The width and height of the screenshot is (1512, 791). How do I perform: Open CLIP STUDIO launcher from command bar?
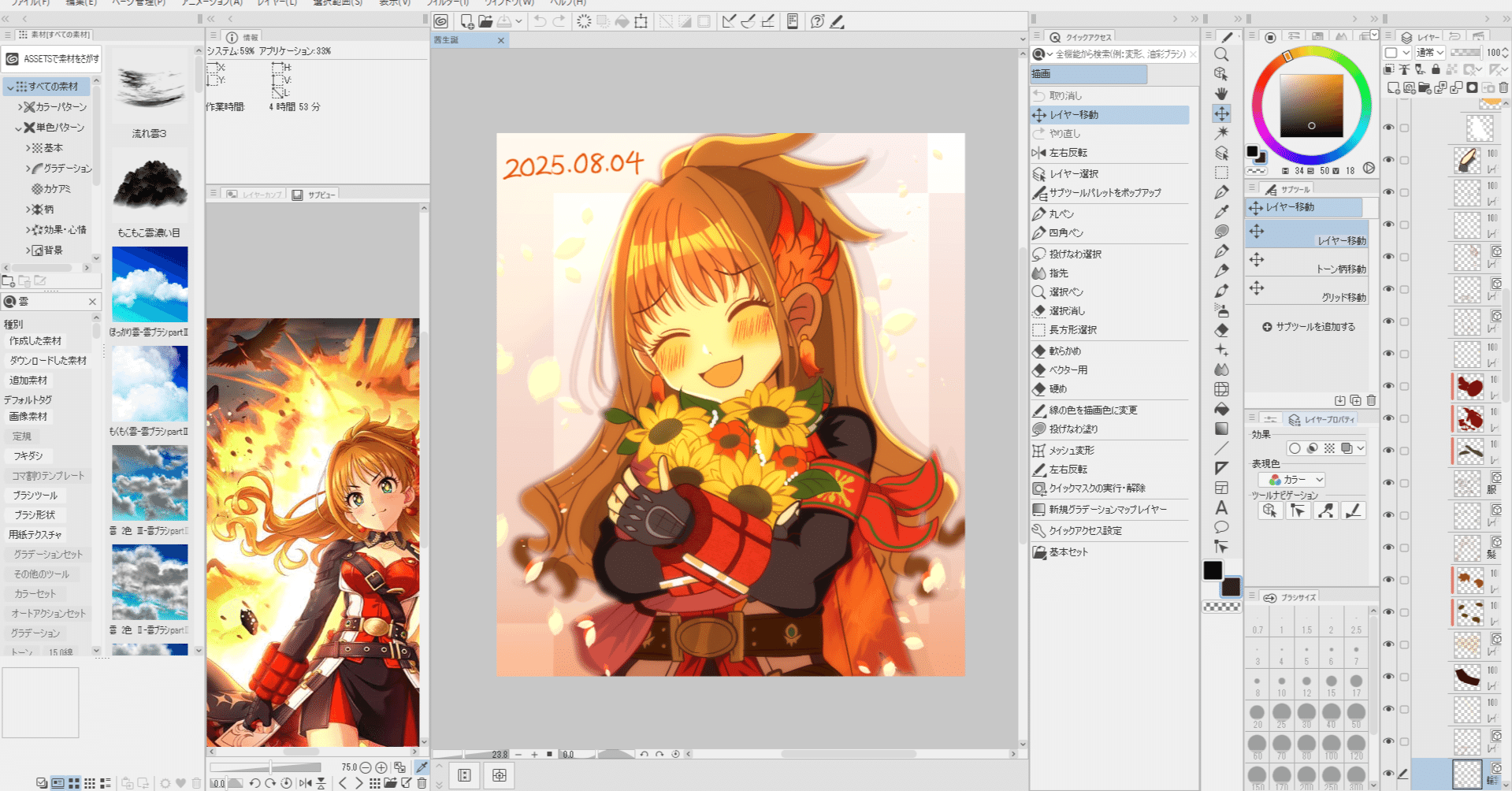tap(441, 21)
